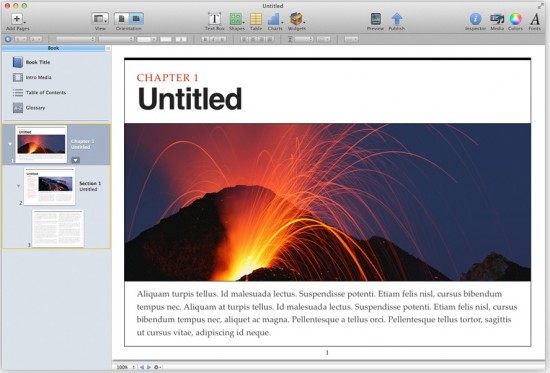Click the CHAPTER 1 heading text

click(x=168, y=78)
